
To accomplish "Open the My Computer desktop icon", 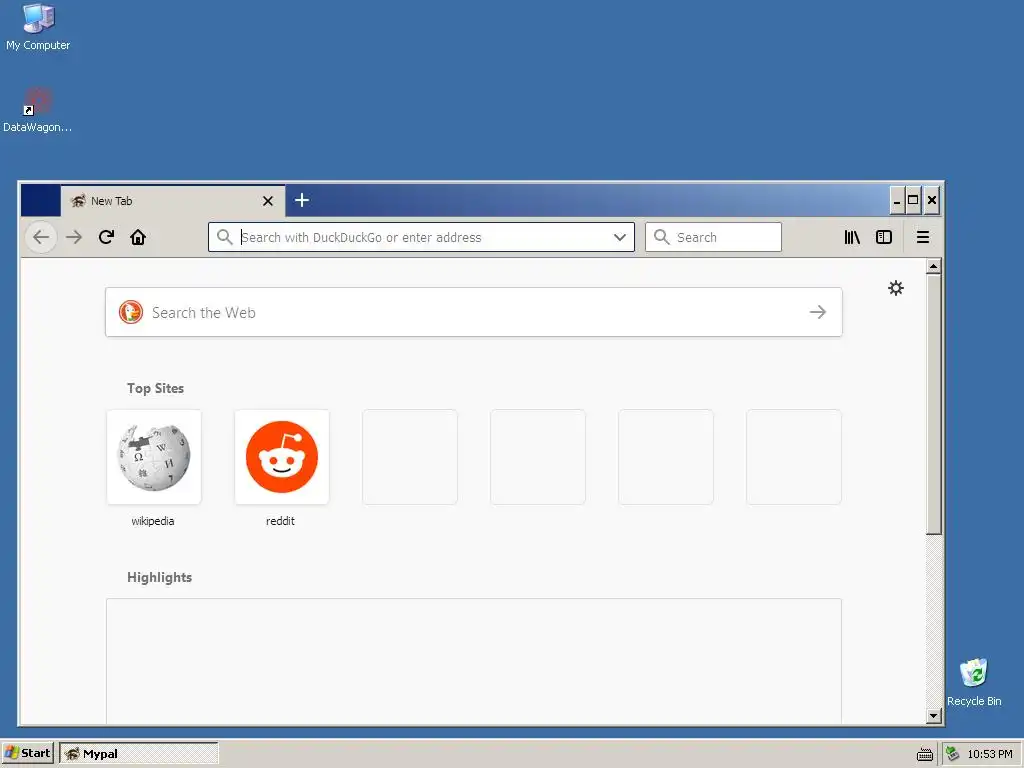I will pyautogui.click(x=38, y=27).
